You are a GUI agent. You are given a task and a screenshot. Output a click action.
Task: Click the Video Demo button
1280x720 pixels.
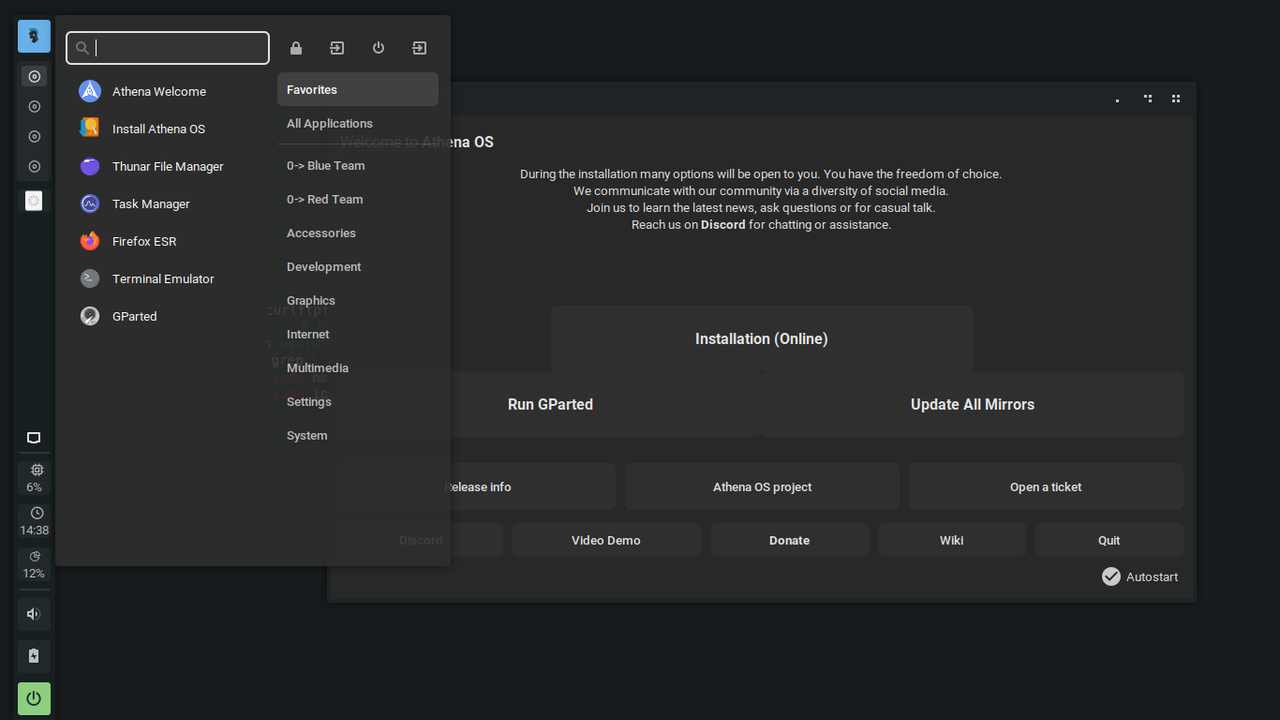tap(606, 540)
